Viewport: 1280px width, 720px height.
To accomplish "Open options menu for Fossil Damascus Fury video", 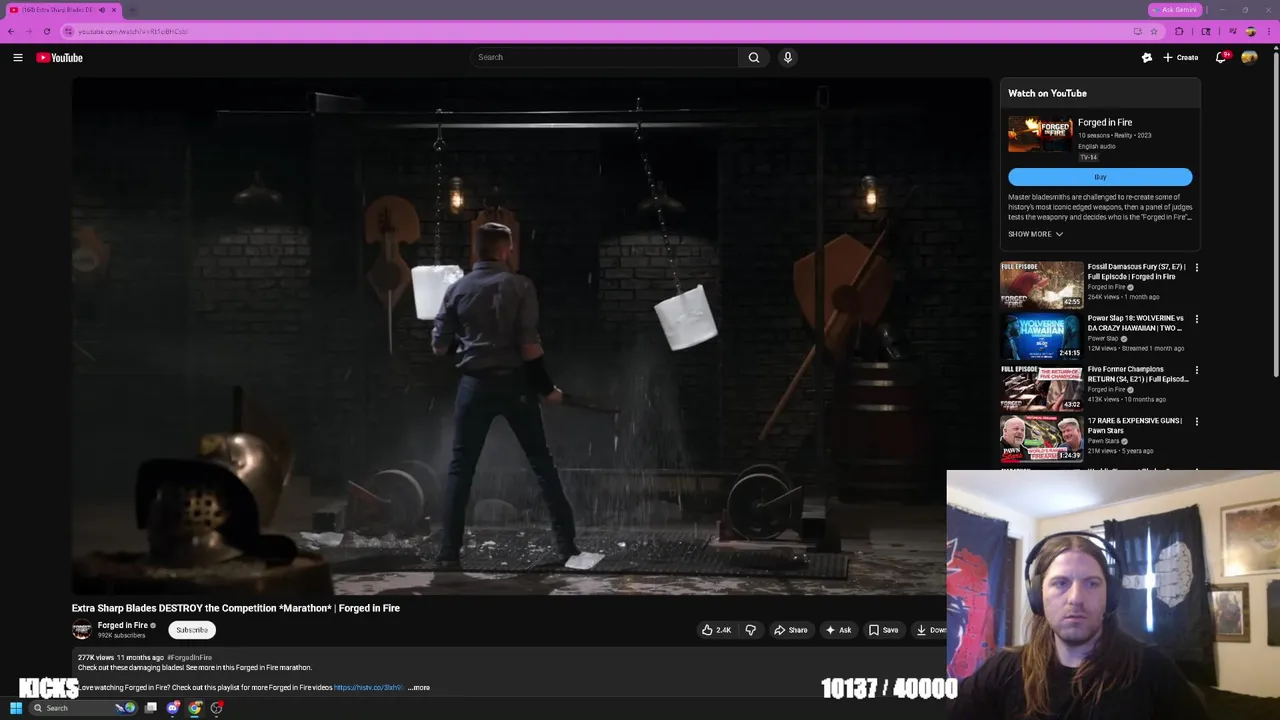I will 1196,268.
